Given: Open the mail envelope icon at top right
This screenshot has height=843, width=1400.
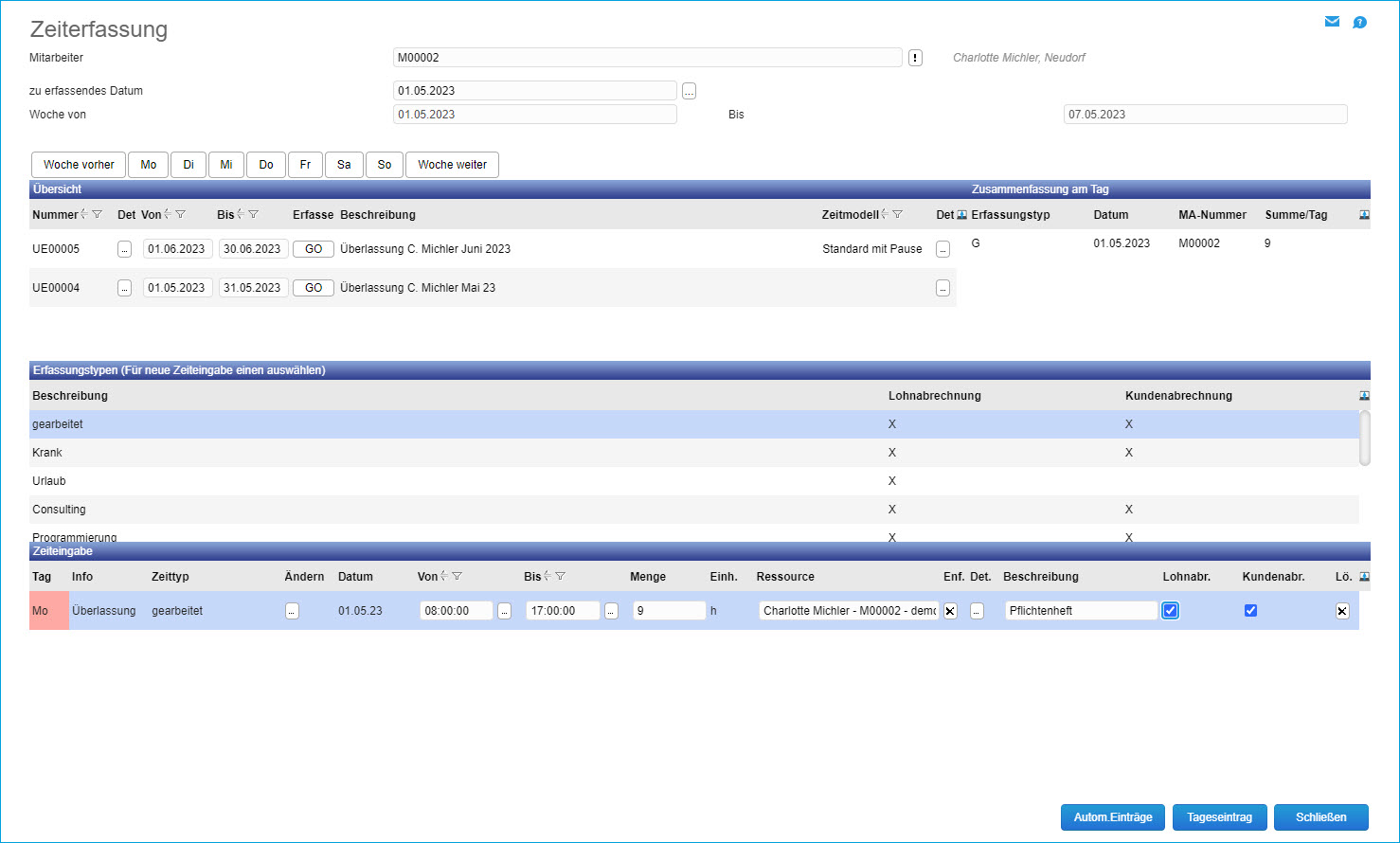Looking at the screenshot, I should pyautogui.click(x=1332, y=22).
